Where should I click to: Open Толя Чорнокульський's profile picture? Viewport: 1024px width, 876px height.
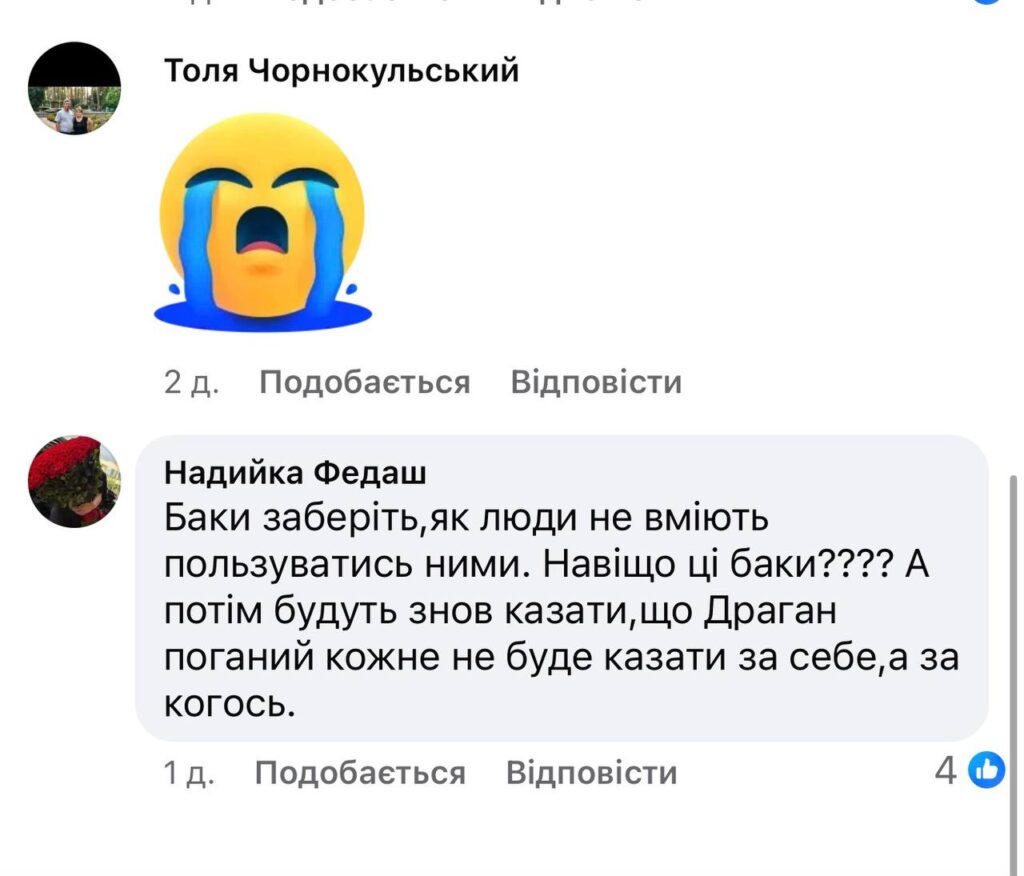(74, 90)
